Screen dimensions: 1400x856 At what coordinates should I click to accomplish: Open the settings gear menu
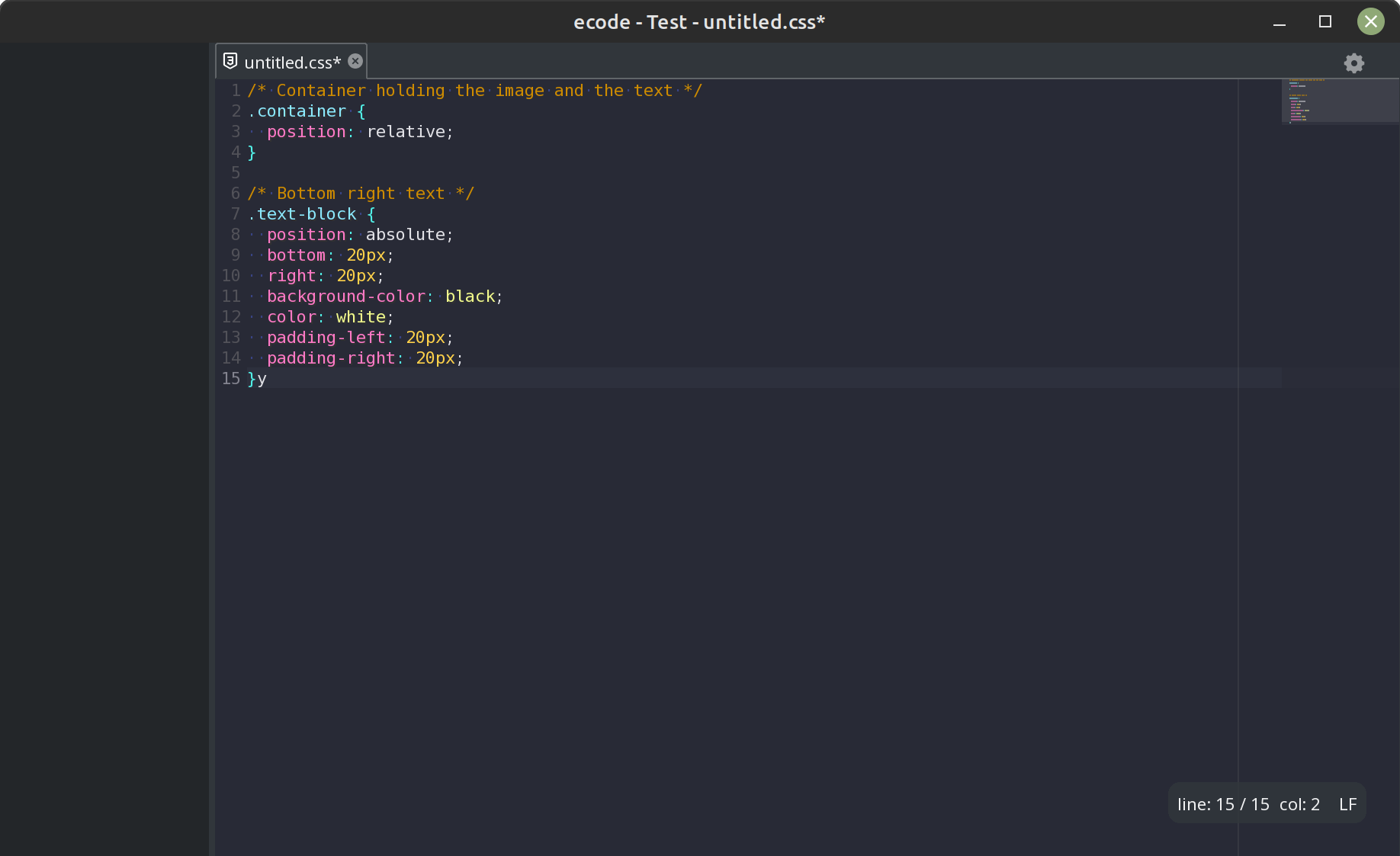coord(1354,63)
